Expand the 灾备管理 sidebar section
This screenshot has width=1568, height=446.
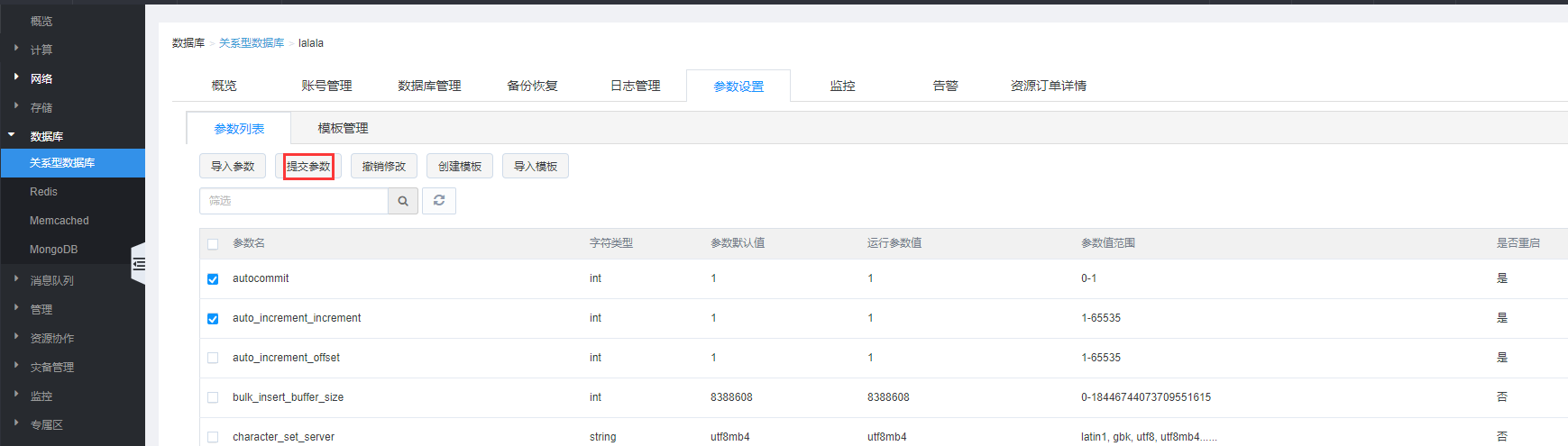[x=51, y=367]
